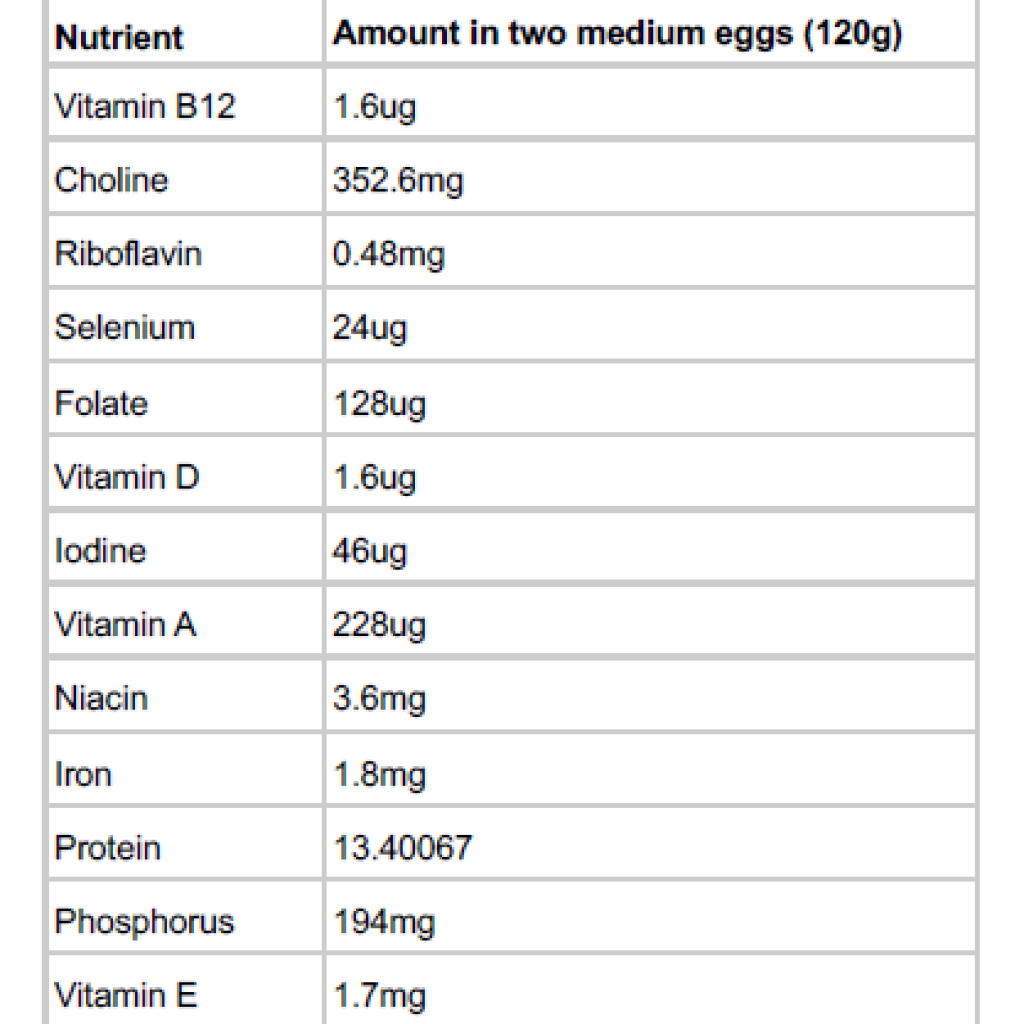The image size is (1024, 1024).
Task: Click the 0.48mg amount cell
Action: (388, 254)
